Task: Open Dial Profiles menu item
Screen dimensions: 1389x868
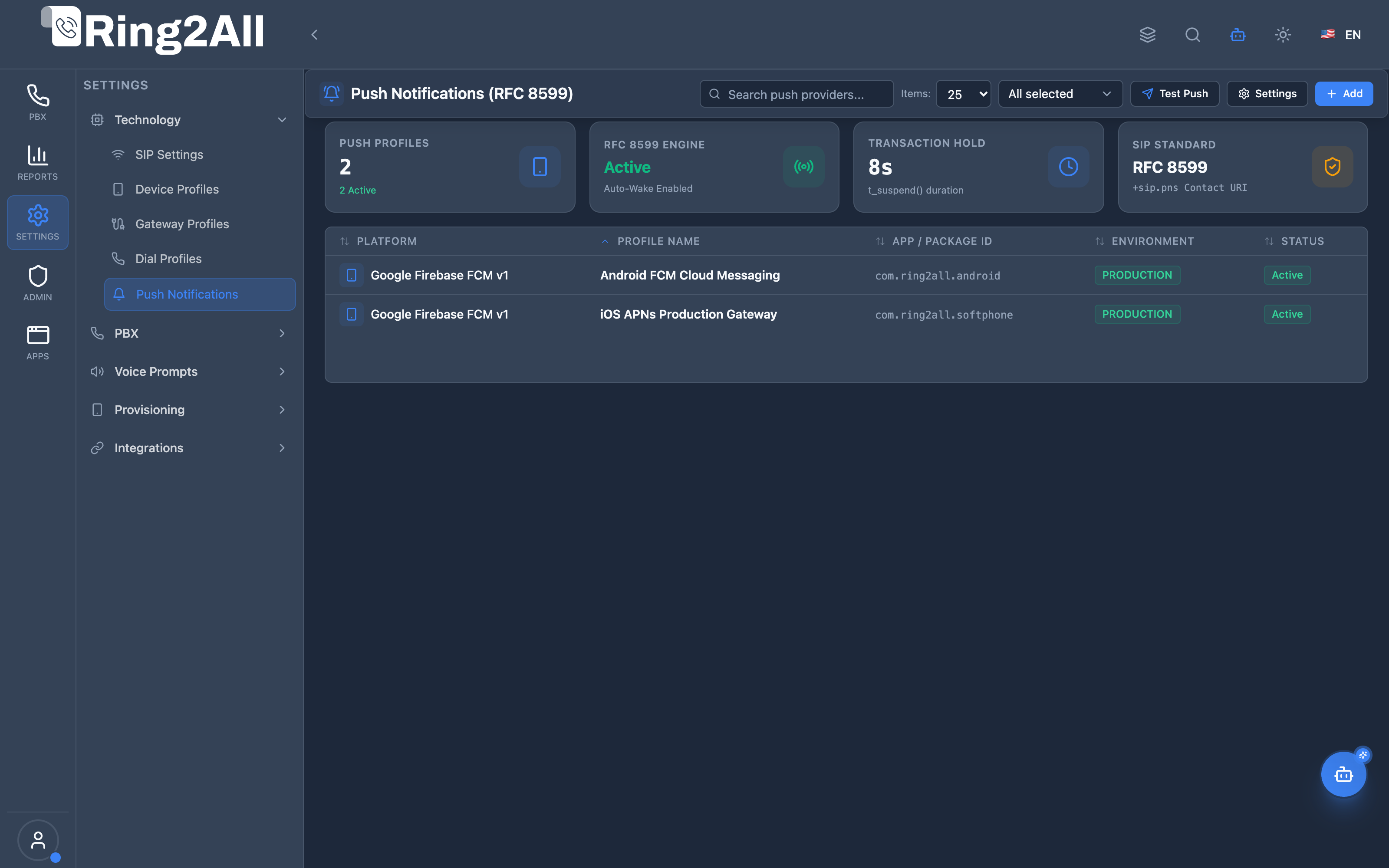Action: tap(199, 258)
